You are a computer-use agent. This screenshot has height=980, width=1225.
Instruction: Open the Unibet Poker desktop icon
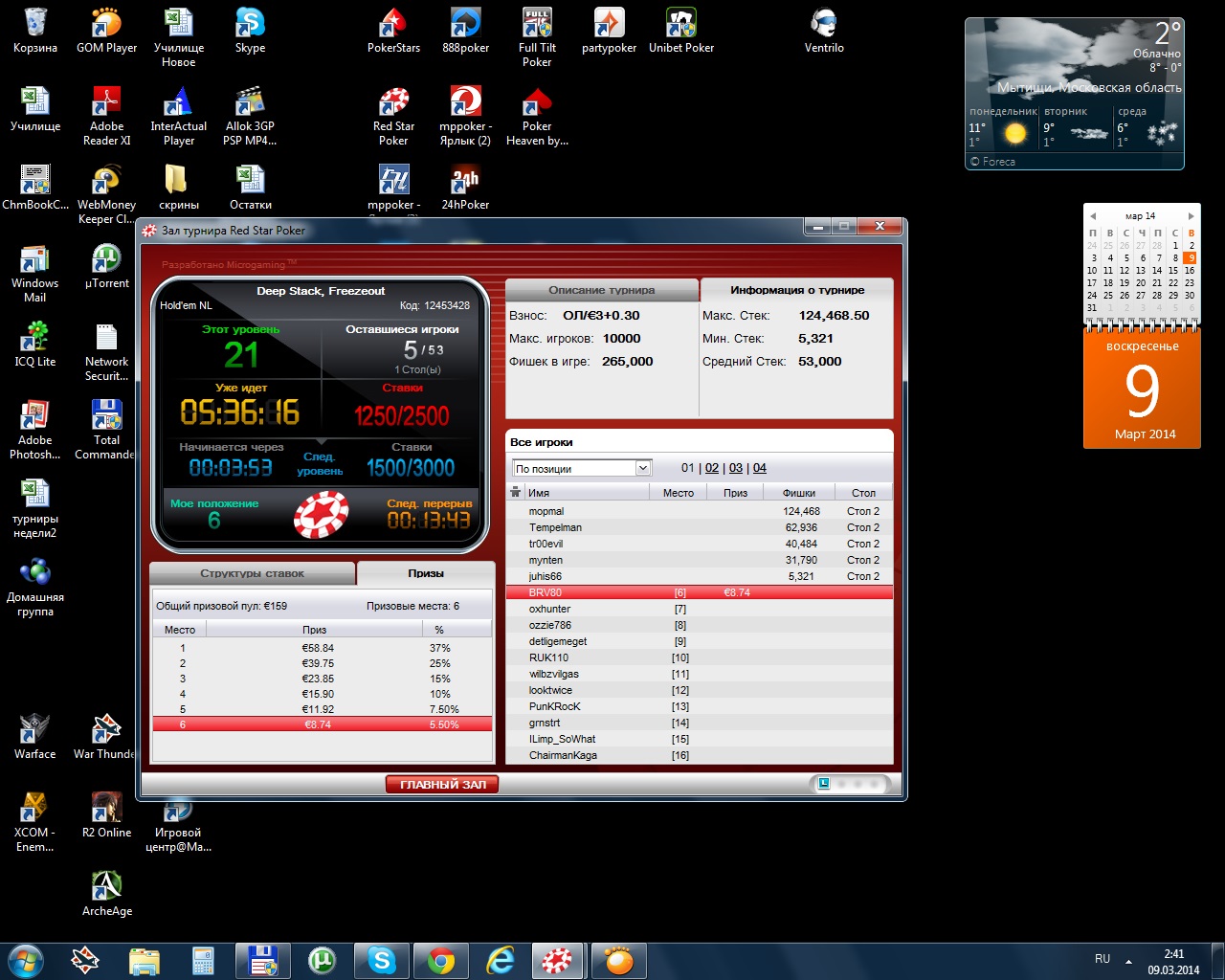click(x=680, y=29)
